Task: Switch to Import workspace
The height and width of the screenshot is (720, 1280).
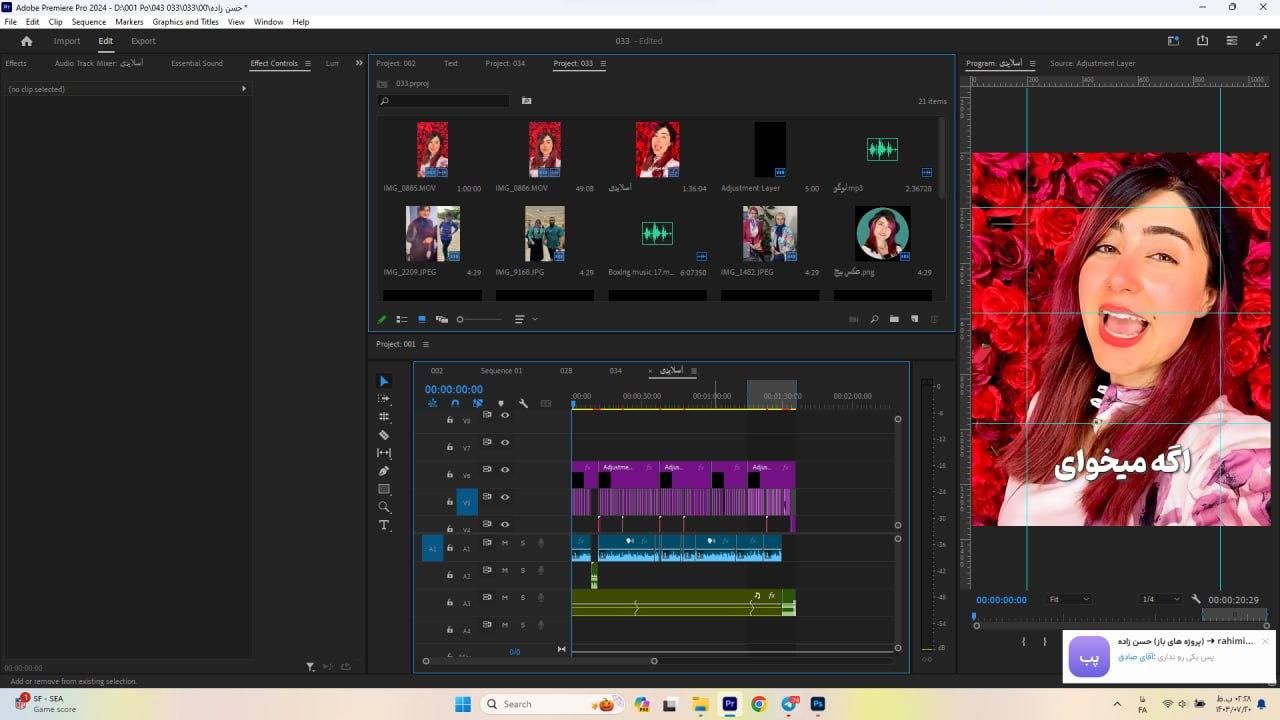Action: click(x=67, y=41)
